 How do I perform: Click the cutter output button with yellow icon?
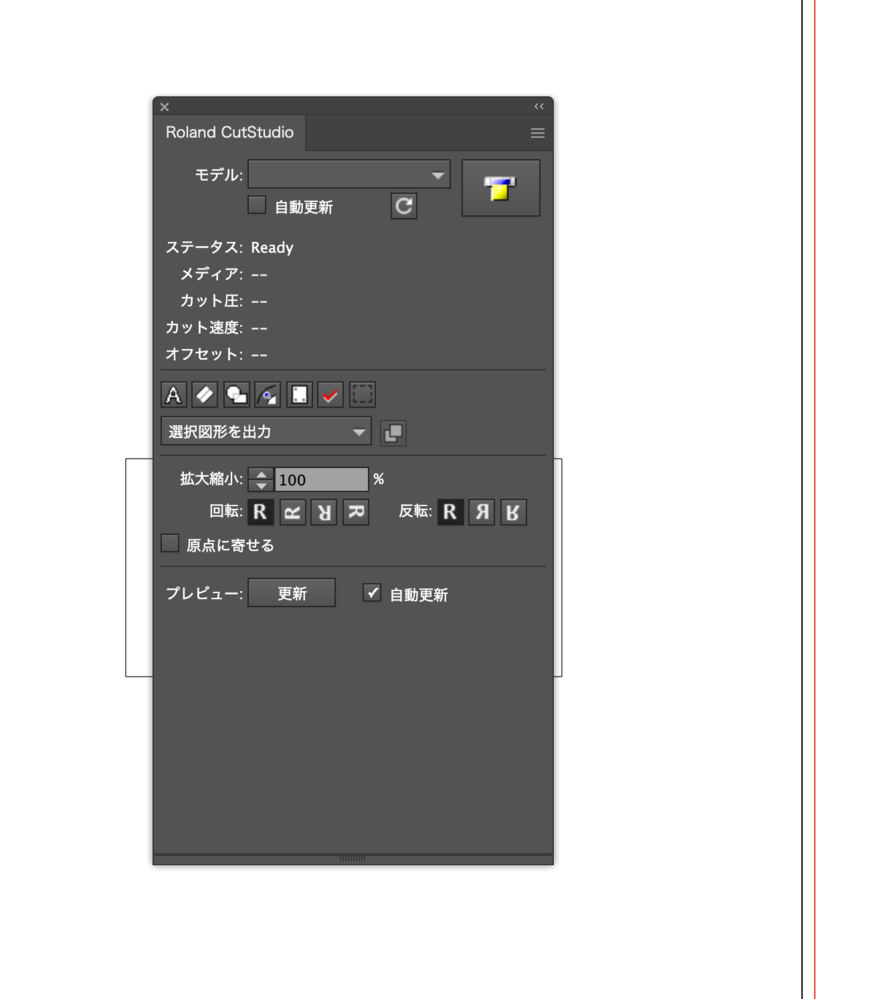coord(500,188)
